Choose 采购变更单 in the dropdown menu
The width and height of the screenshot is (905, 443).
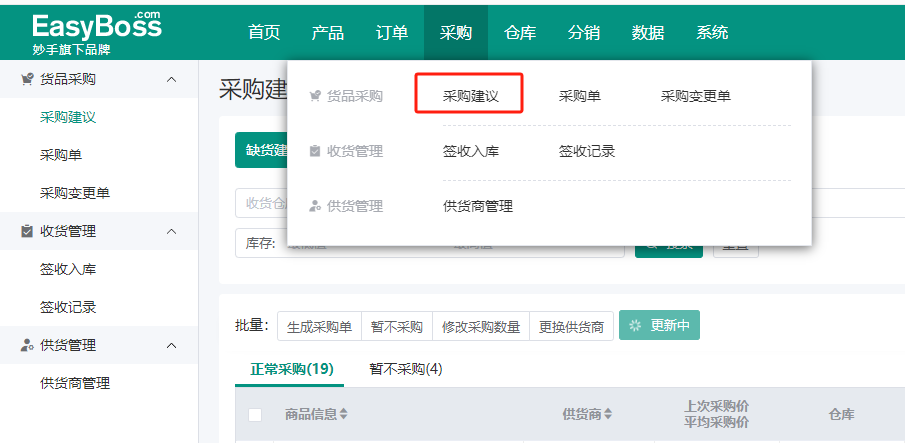tap(695, 96)
